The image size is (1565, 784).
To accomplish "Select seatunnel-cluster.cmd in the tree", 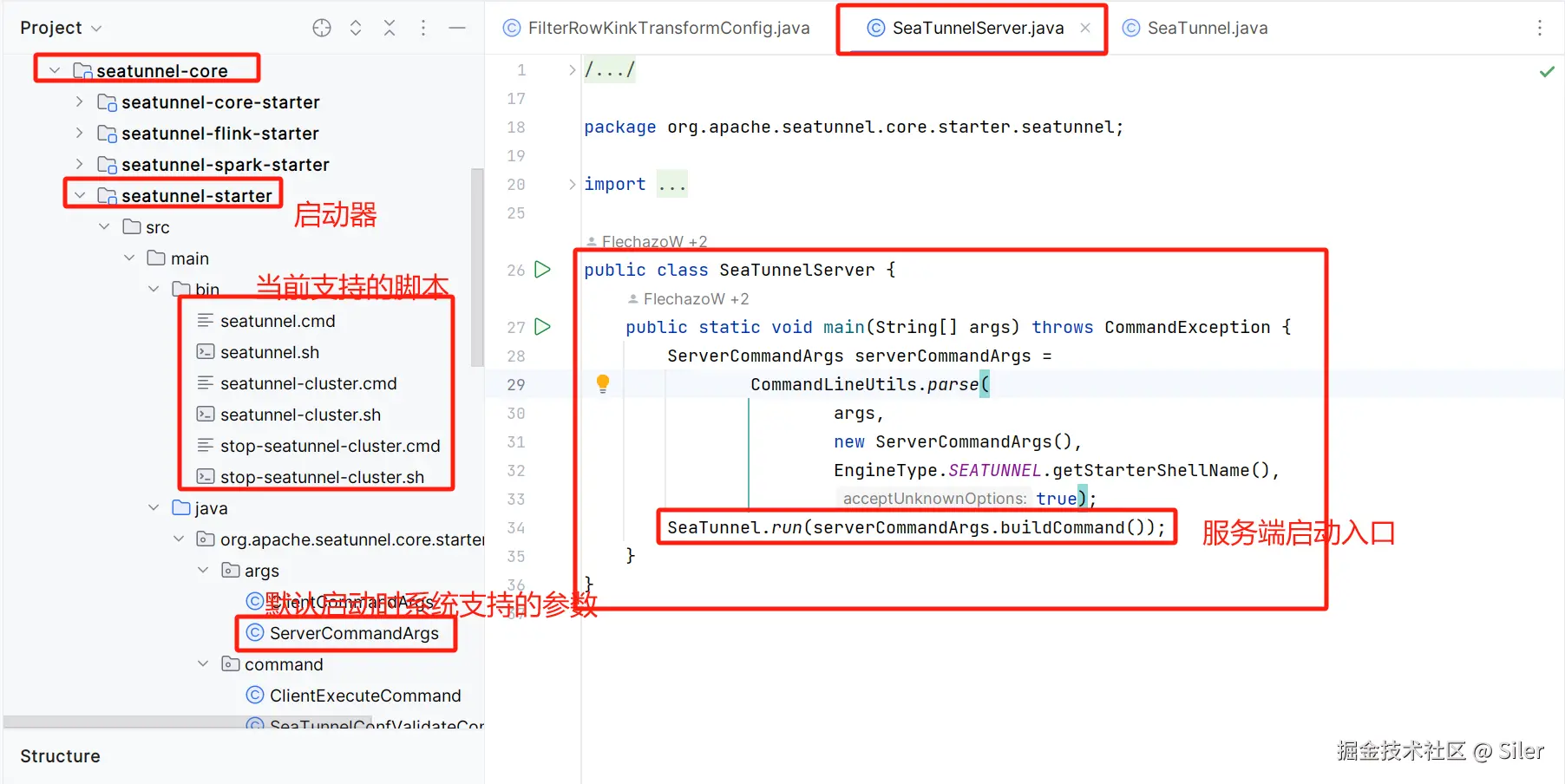I will click(309, 383).
